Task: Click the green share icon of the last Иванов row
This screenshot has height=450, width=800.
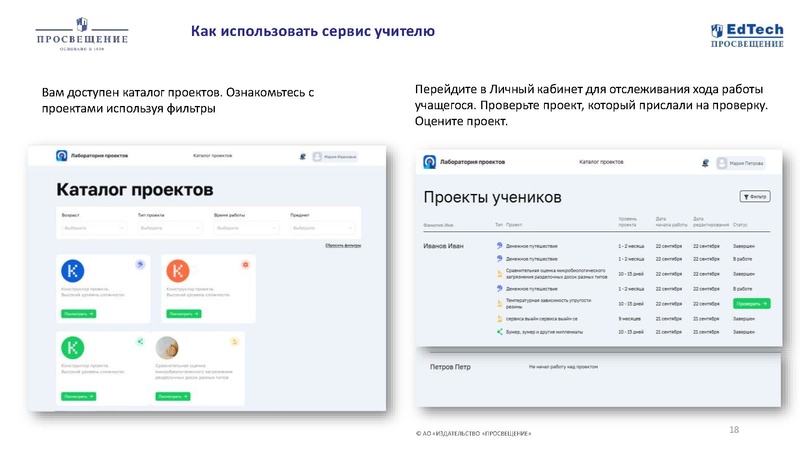Action: (x=499, y=332)
